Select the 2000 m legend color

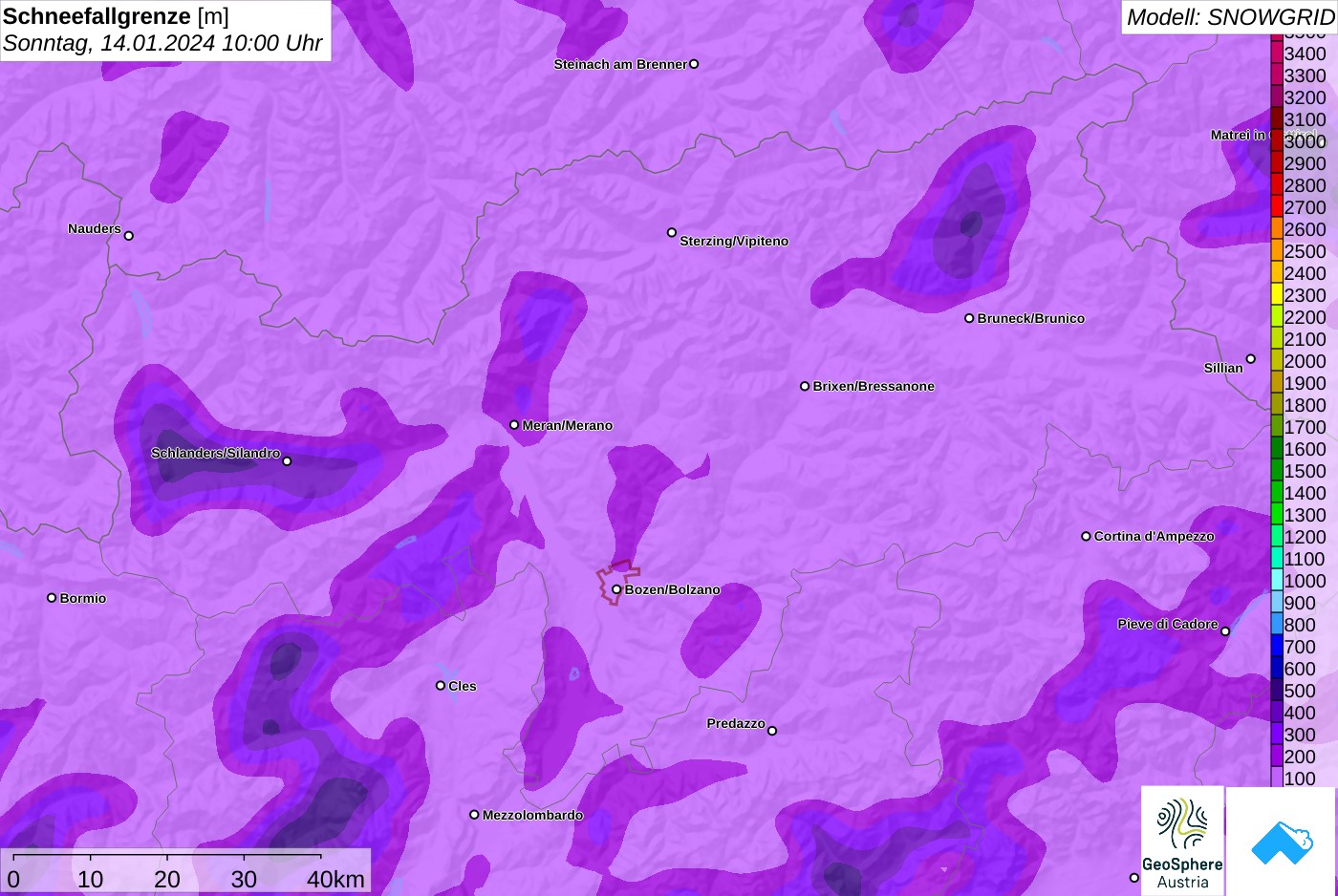click(1276, 361)
